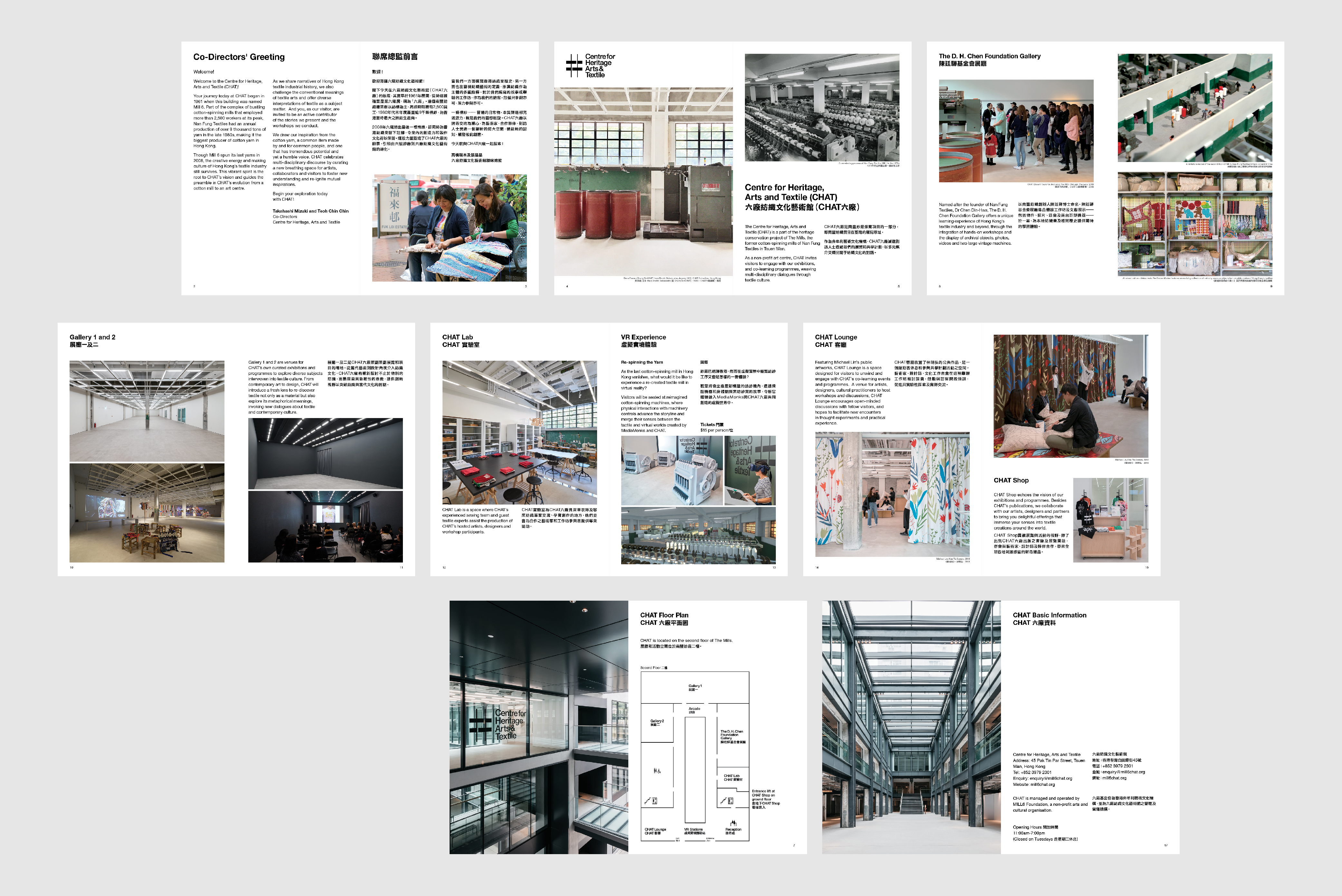Click the right elevator icon near CHAT Lab
Image resolution: width=1342 pixels, height=896 pixels.
[731, 801]
